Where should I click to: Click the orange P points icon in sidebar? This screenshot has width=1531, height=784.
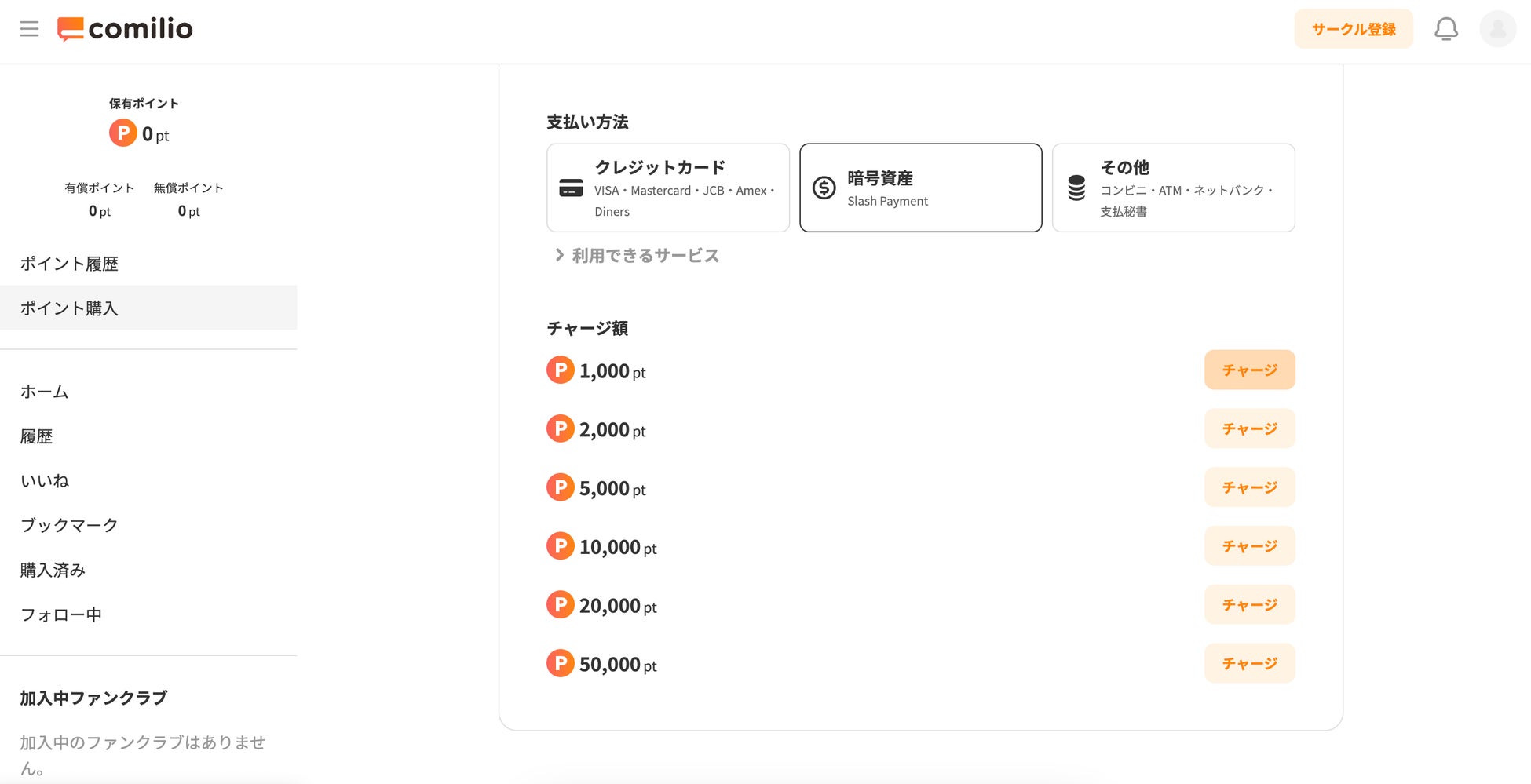[x=123, y=133]
